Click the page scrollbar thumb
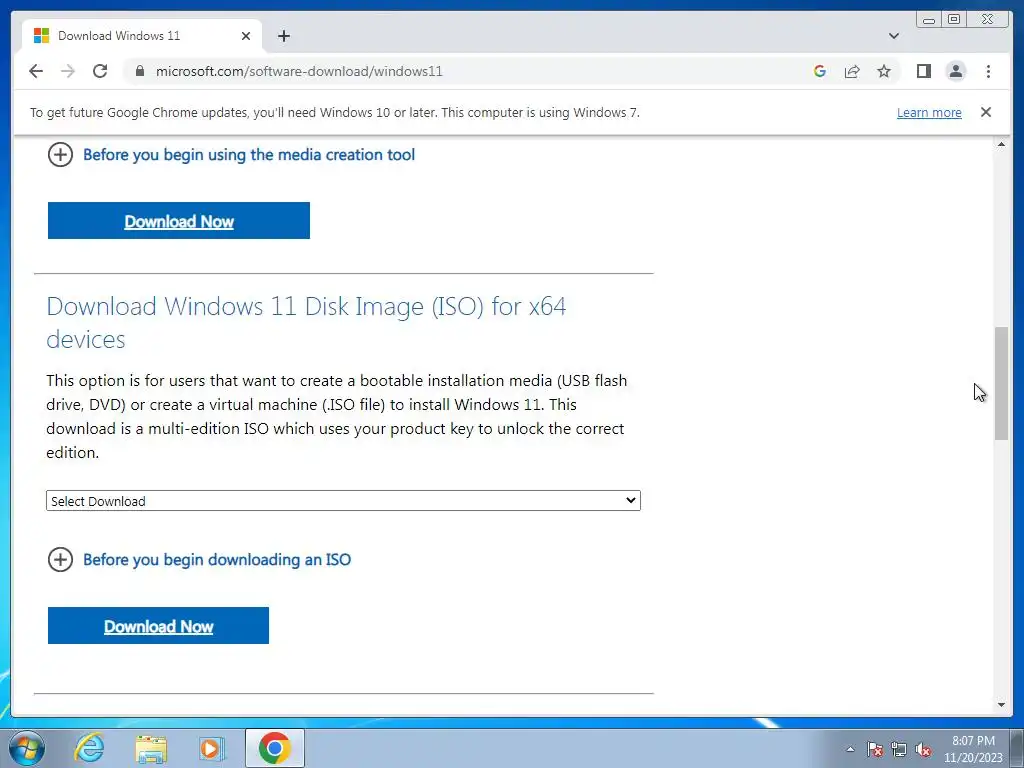 tap(1001, 383)
